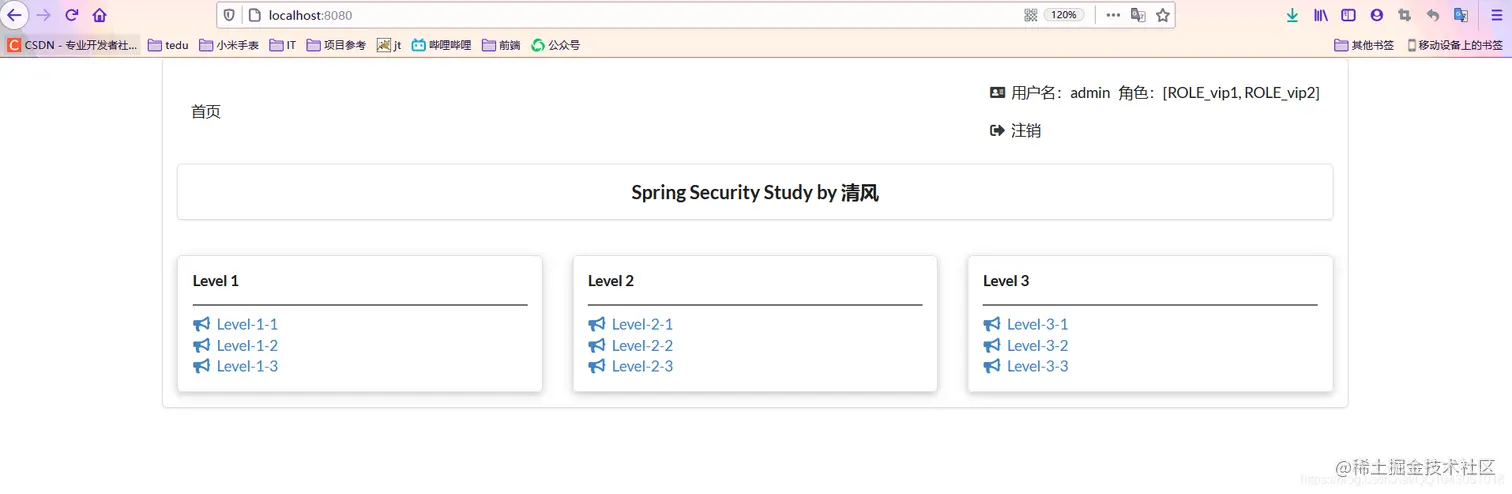Open the 哔哩哔哩 bookmark
1512x494 pixels.
[x=441, y=45]
